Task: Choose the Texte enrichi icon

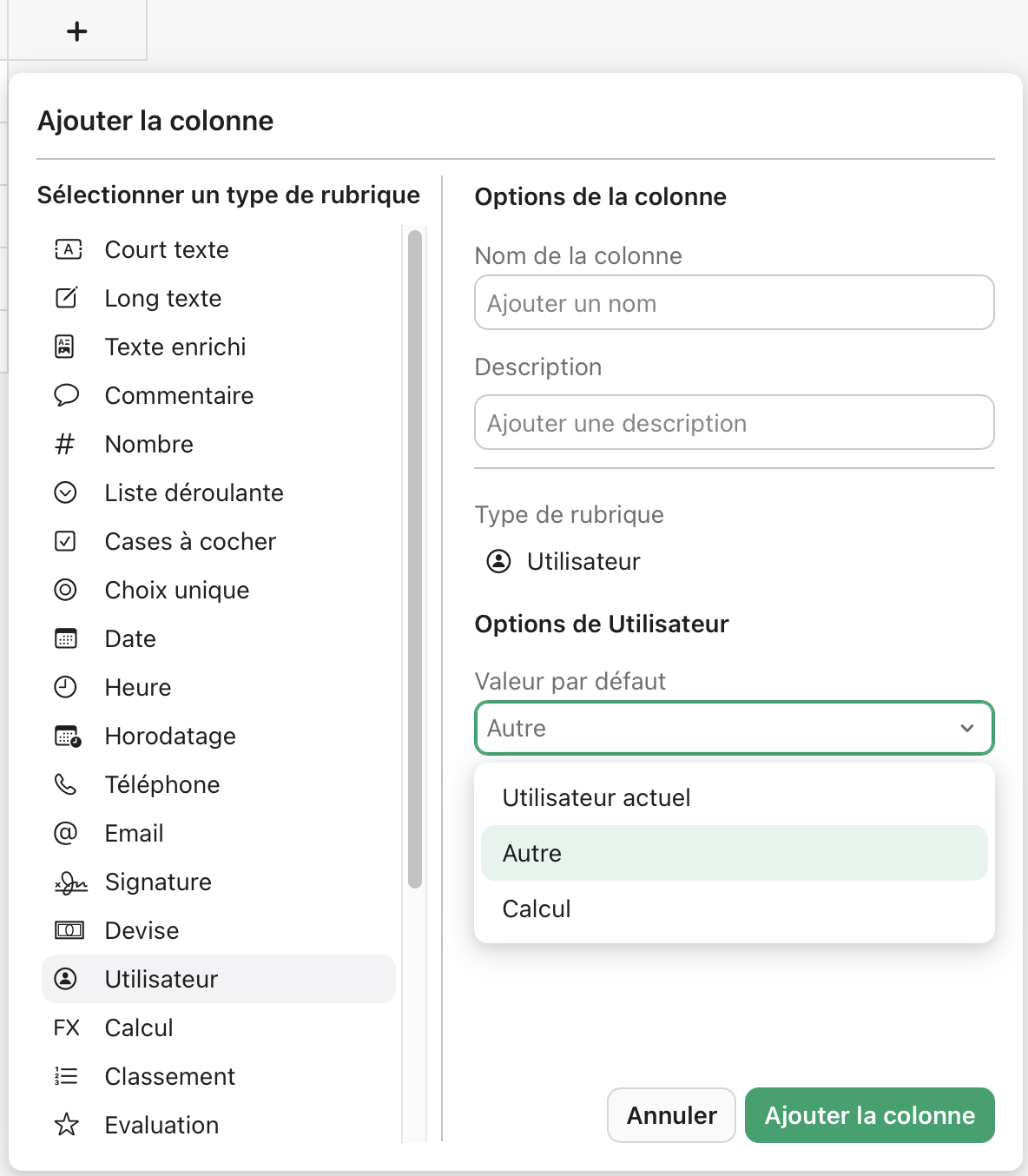Action: point(65,347)
